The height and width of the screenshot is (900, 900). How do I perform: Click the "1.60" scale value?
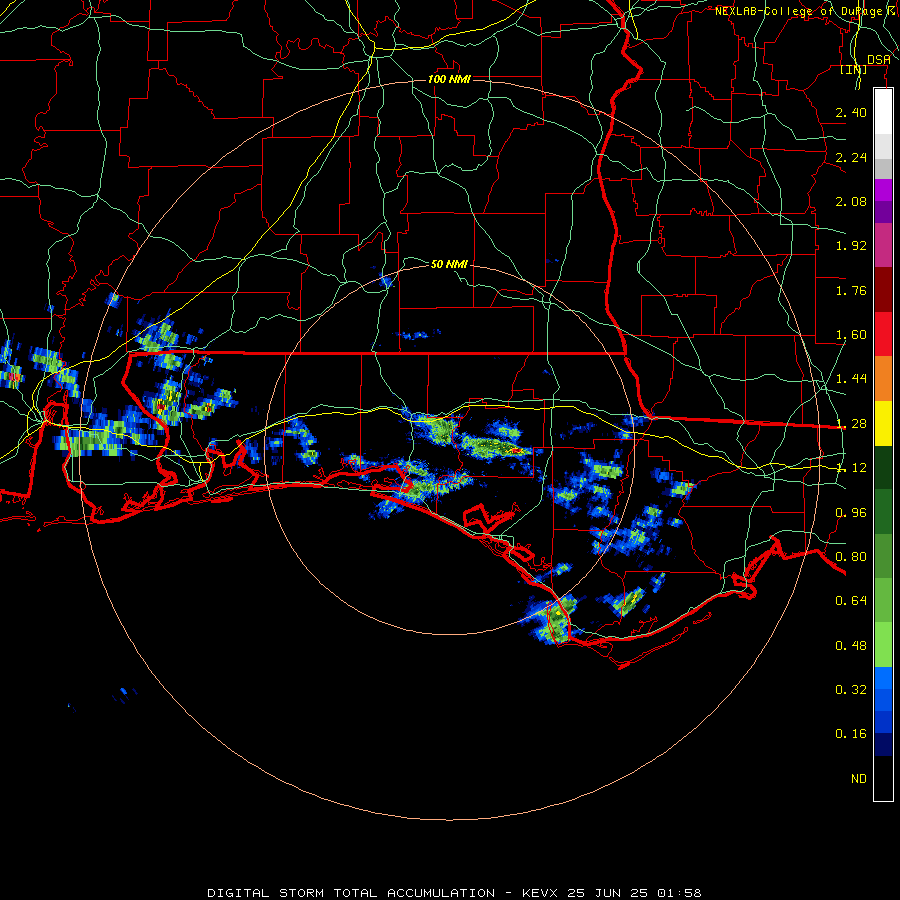851,335
